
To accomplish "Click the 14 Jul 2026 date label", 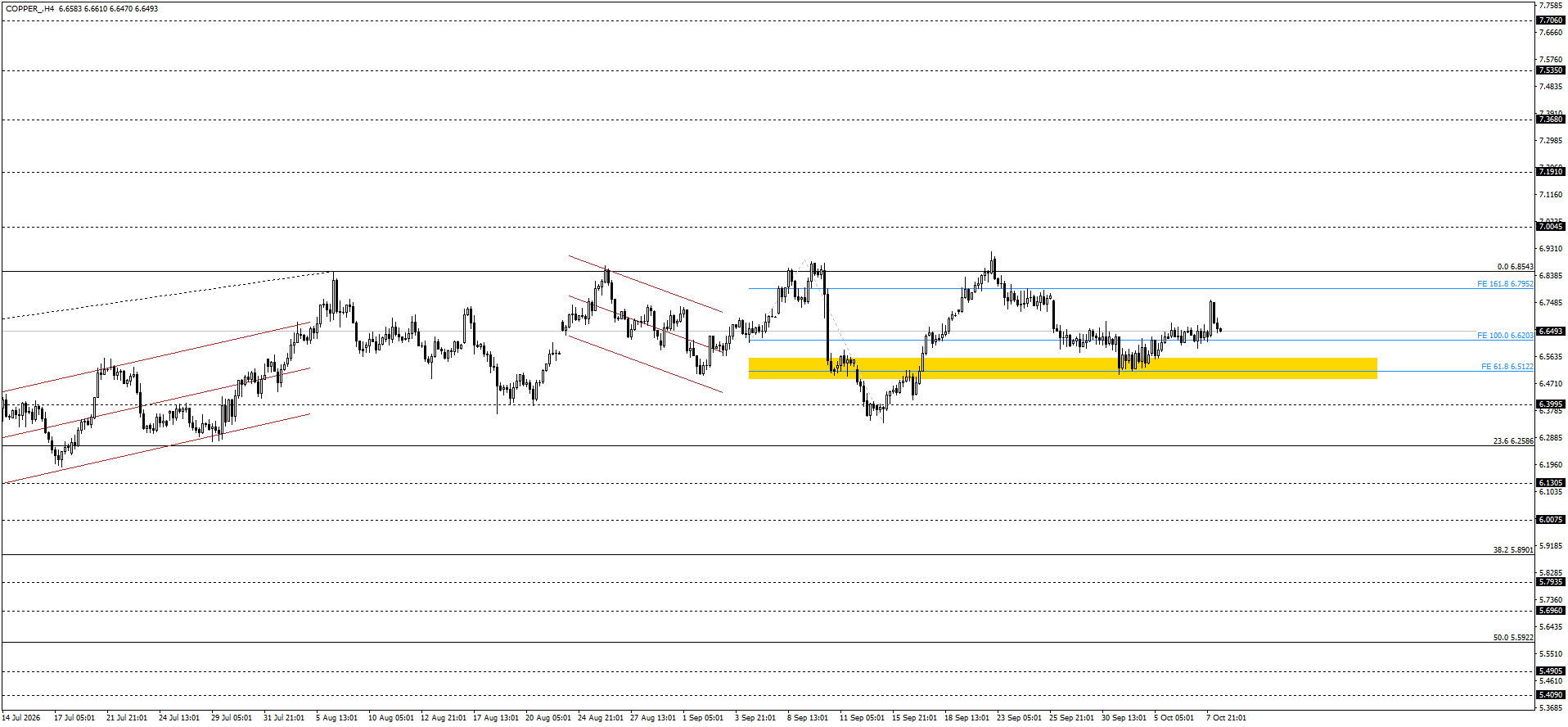I will 20,718.
